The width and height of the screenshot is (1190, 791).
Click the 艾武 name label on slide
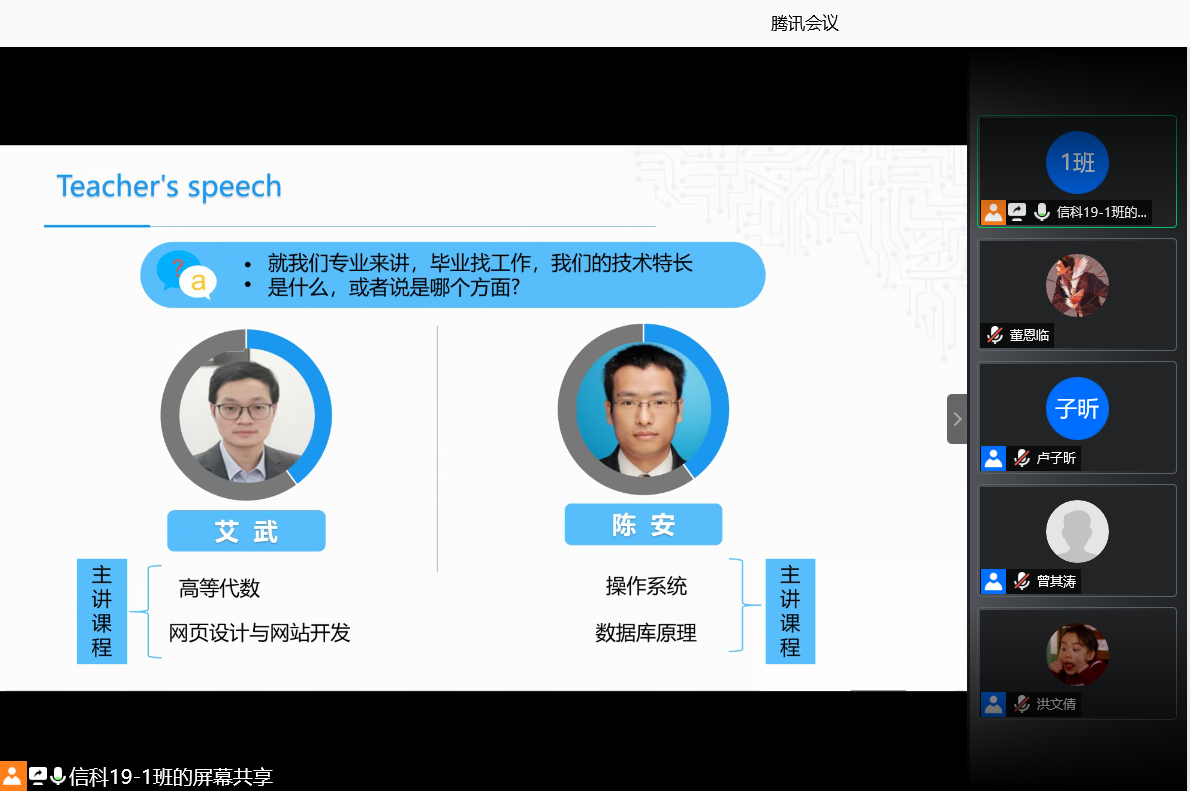(246, 531)
